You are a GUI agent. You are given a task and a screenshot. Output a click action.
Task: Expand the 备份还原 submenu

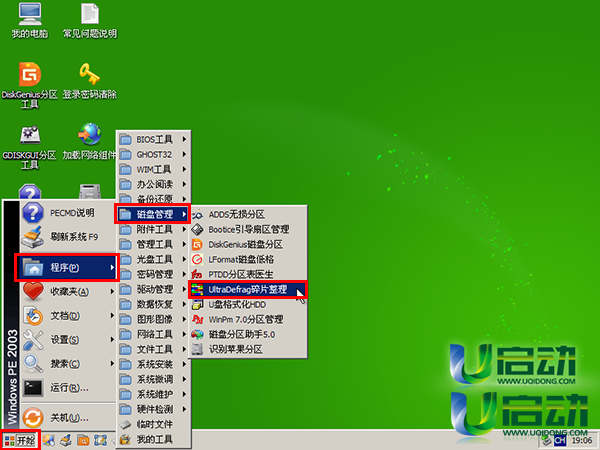pyautogui.click(x=153, y=199)
